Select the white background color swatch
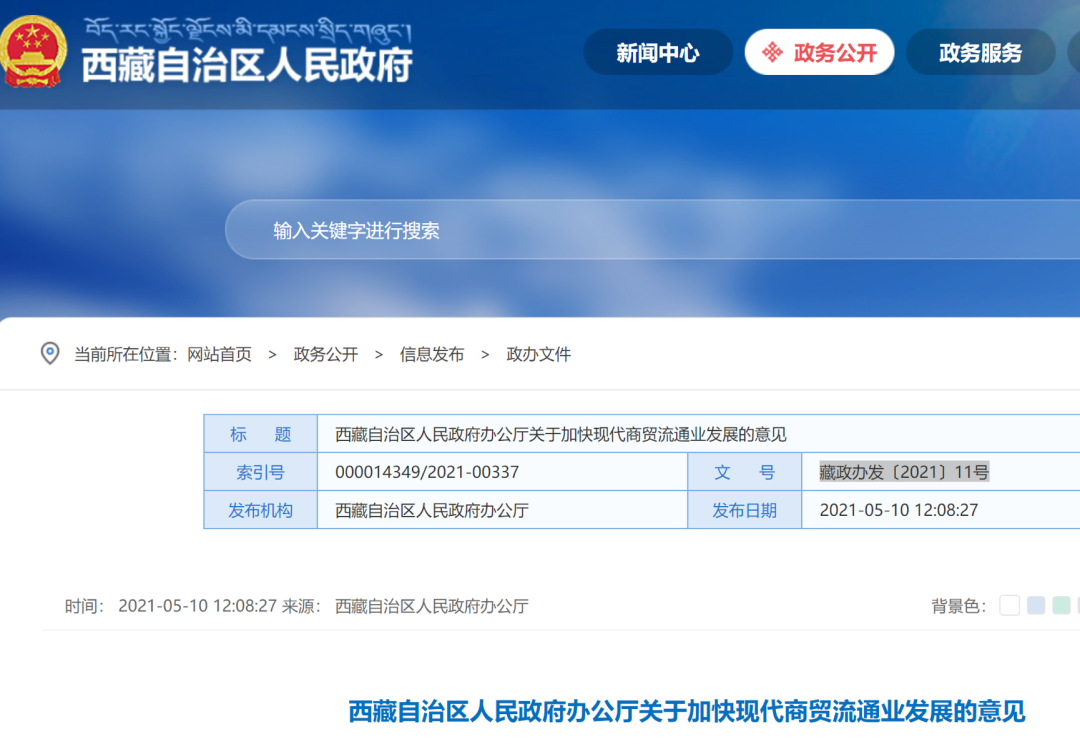Viewport: 1080px width, 754px height. click(1009, 605)
